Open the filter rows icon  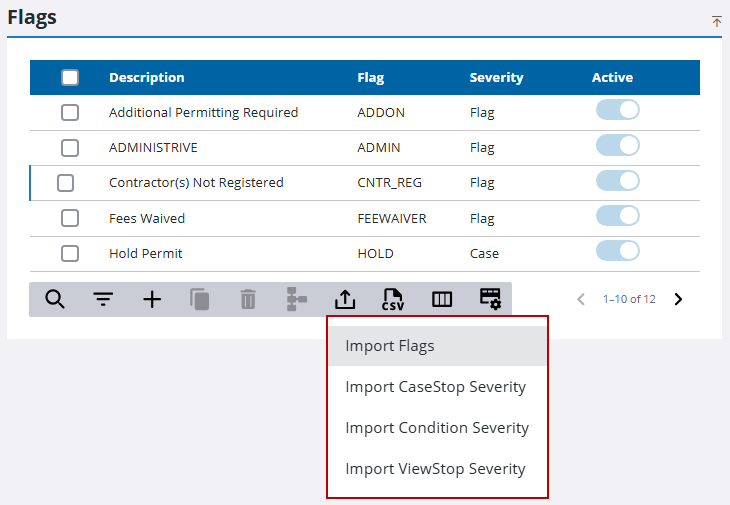[103, 299]
